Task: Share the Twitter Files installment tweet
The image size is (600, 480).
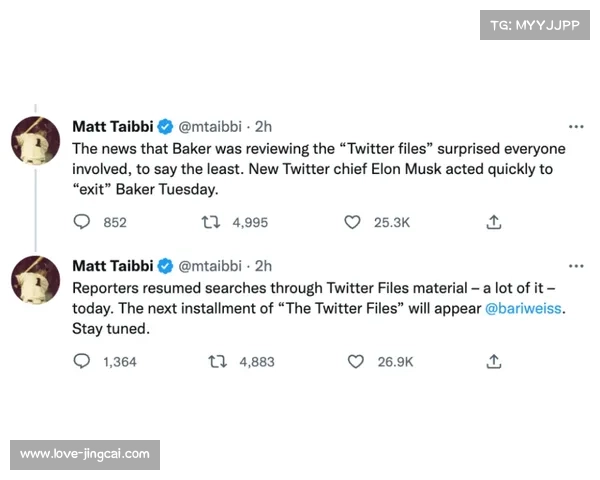Action: pyautogui.click(x=493, y=361)
